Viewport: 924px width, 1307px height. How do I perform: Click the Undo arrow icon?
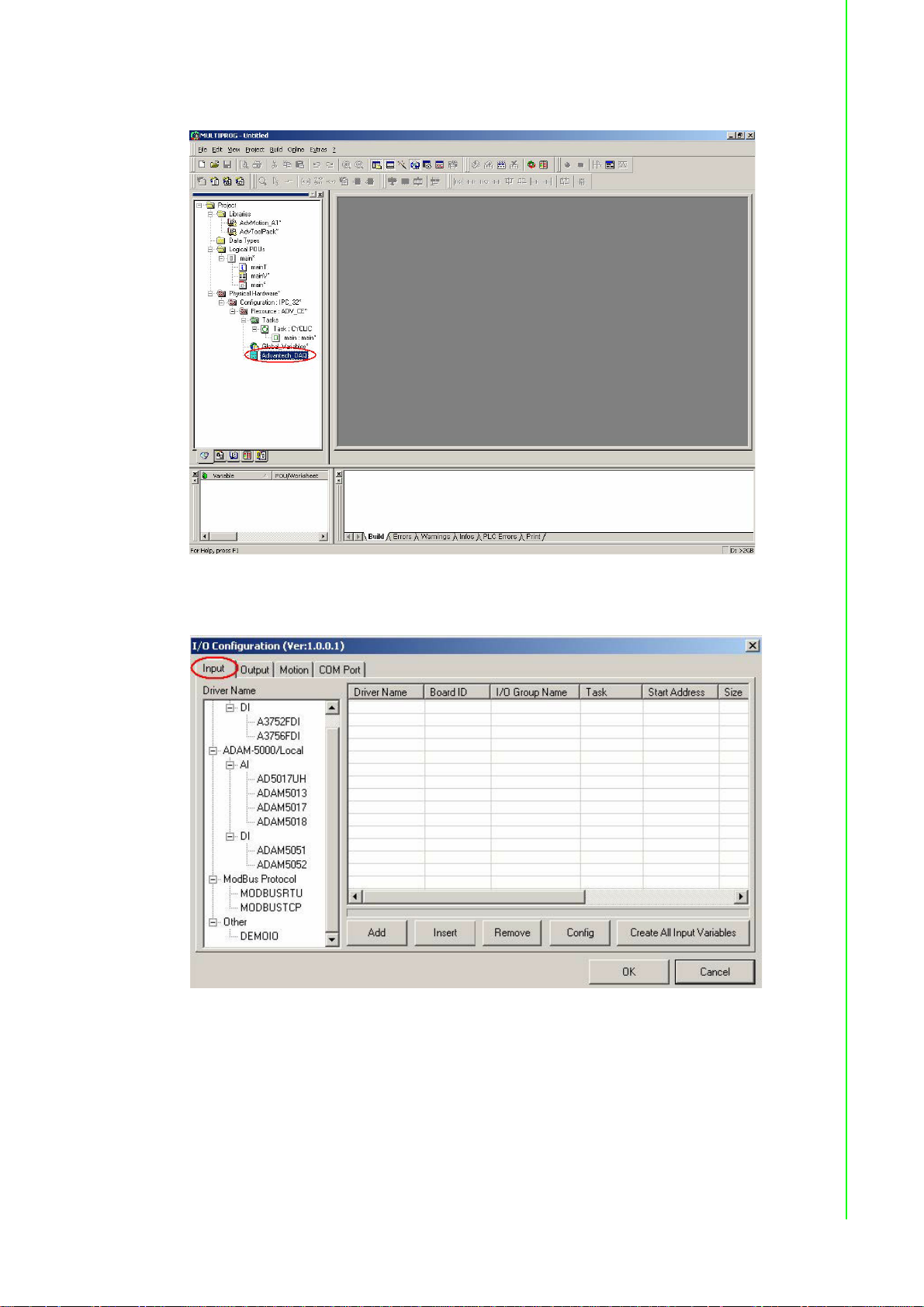pos(317,164)
